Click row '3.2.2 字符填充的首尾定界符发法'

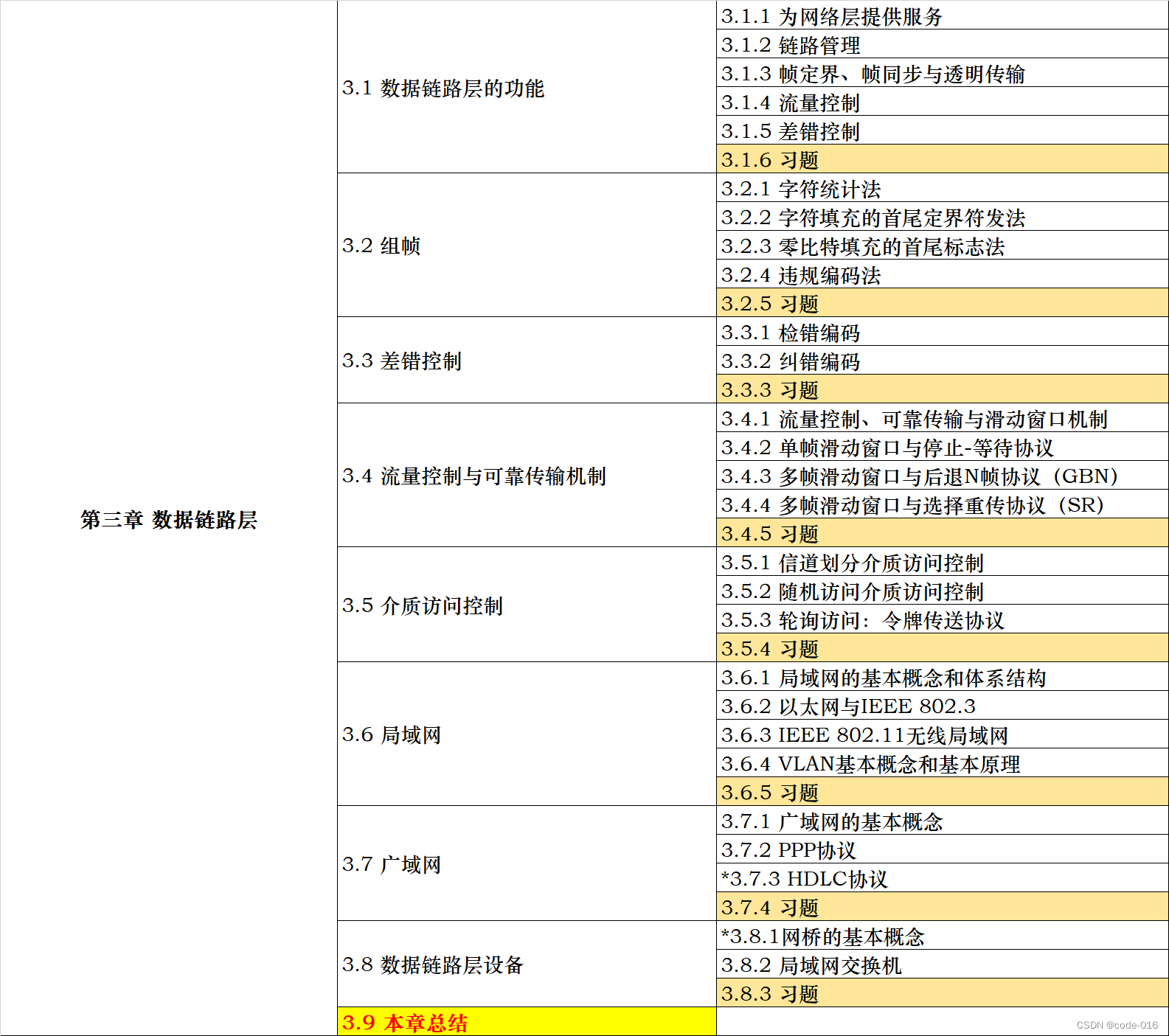[x=943, y=217]
